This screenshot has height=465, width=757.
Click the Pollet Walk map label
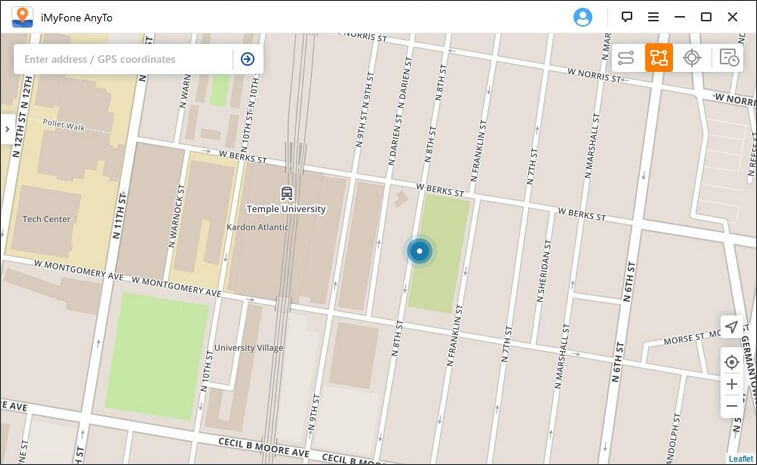pyautogui.click(x=64, y=125)
